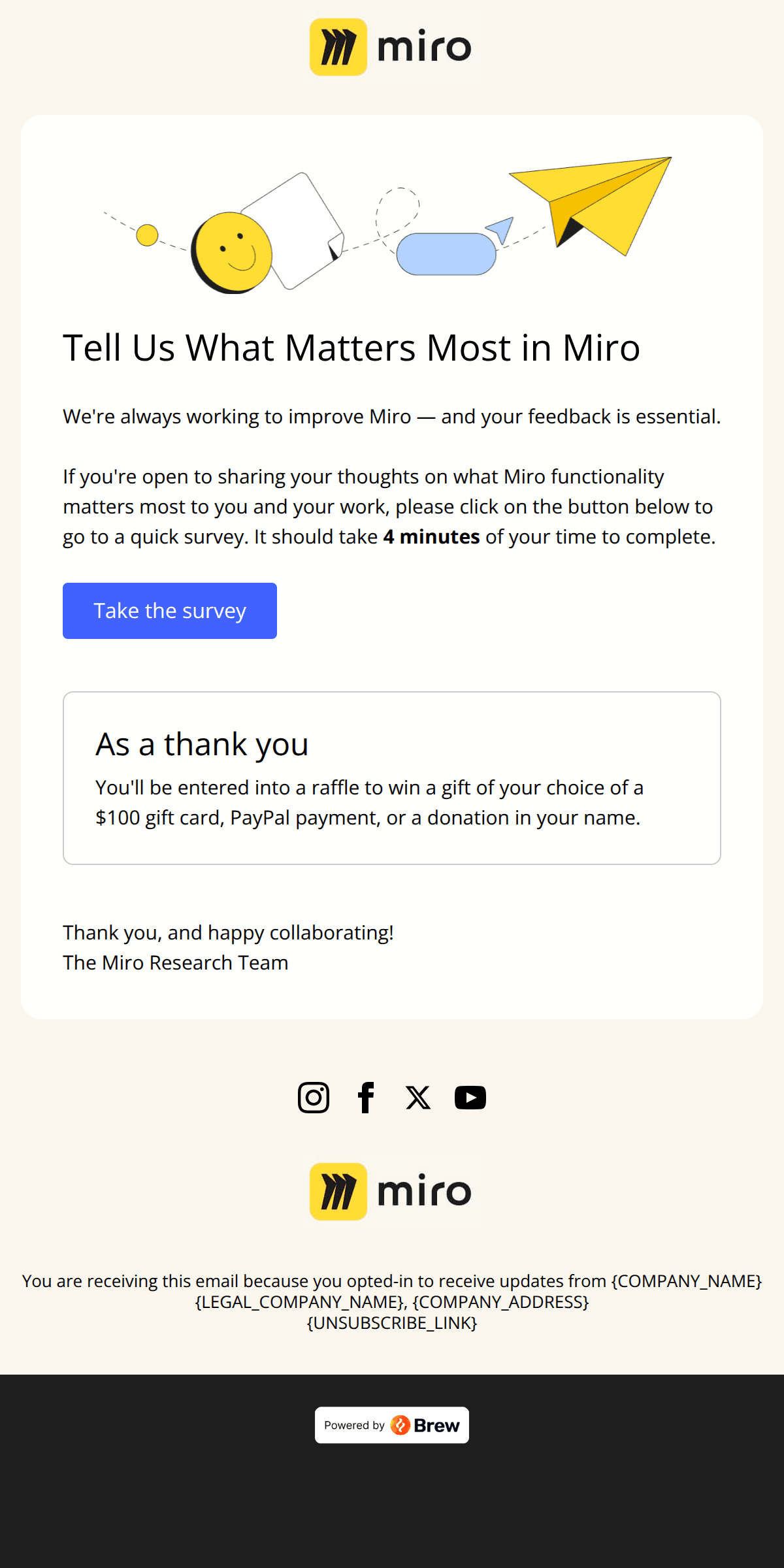Select the bolded 4 minutes text
The image size is (784, 1568).
(431, 536)
